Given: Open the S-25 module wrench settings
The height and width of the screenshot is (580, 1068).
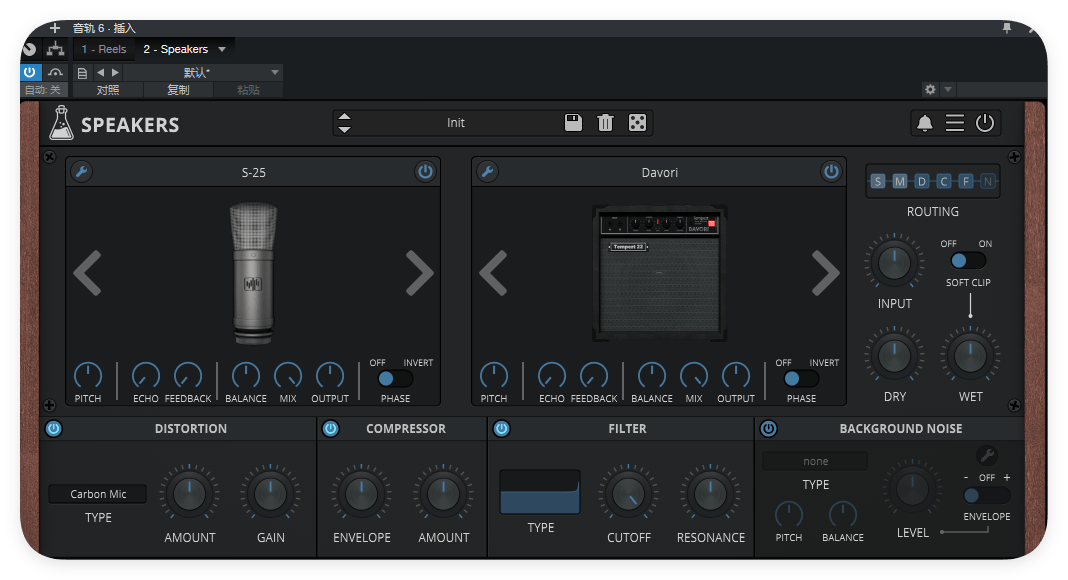Looking at the screenshot, I should click(x=82, y=172).
